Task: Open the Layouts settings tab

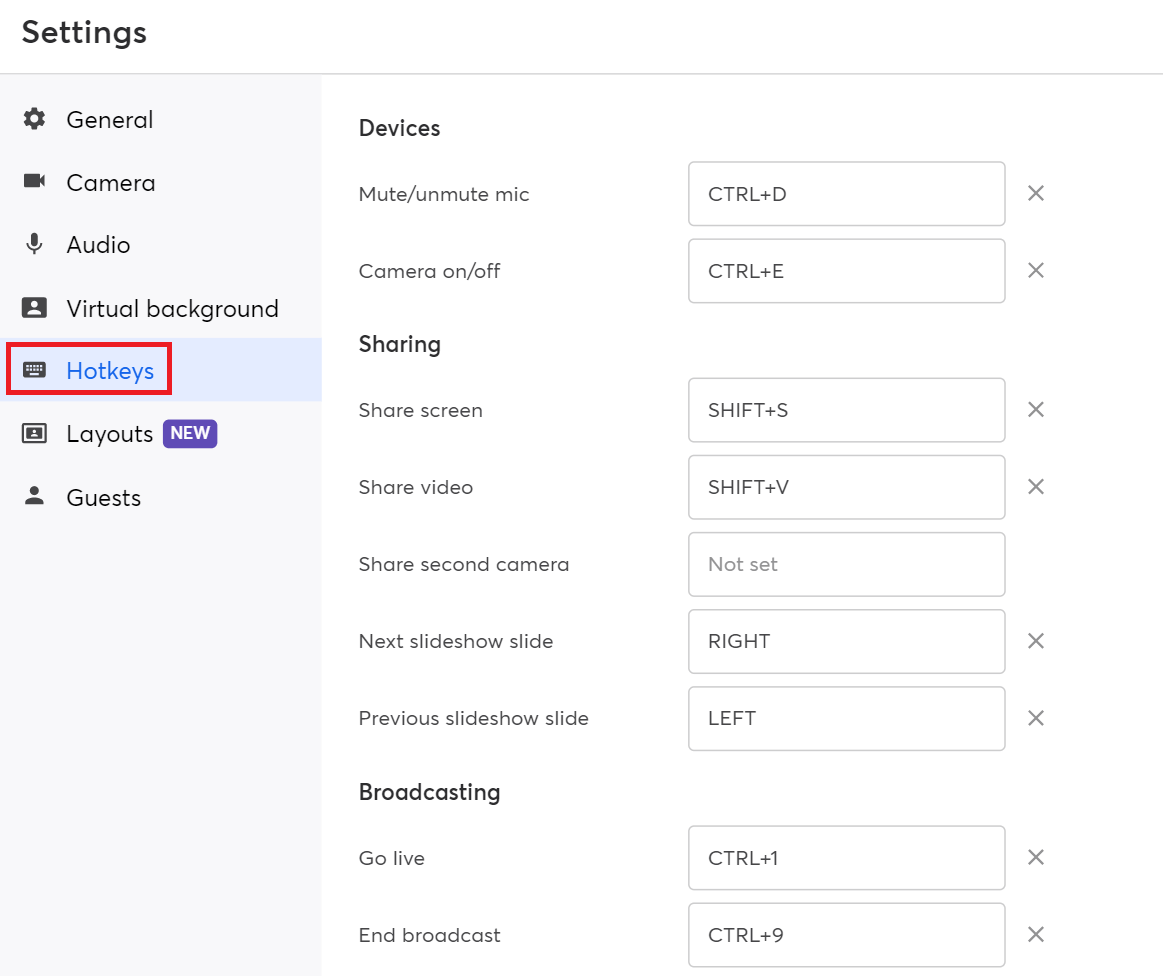Action: (109, 434)
